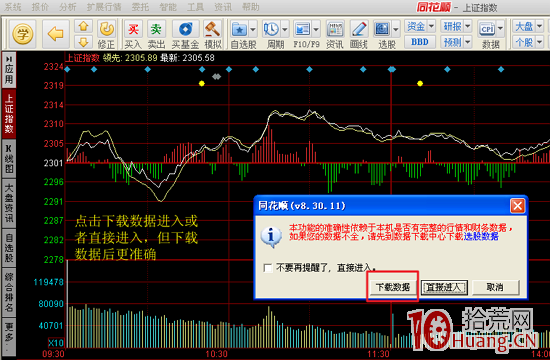Click the 直接进入 button

(444, 287)
